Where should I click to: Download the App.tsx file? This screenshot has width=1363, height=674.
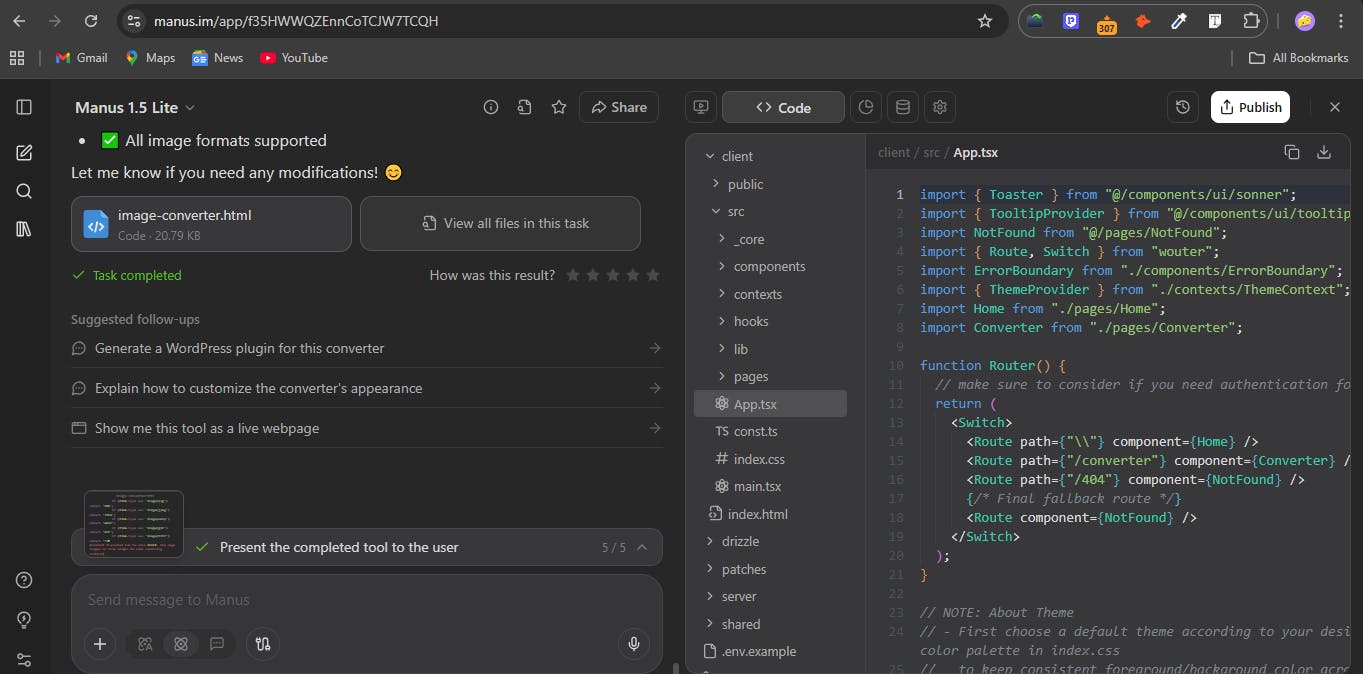click(1324, 152)
